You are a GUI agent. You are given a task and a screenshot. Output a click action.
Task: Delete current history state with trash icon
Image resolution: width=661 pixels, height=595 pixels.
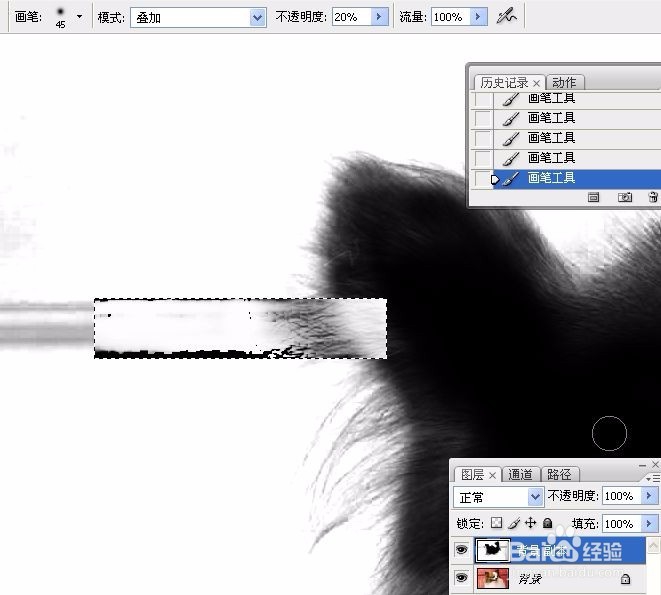[x=653, y=197]
